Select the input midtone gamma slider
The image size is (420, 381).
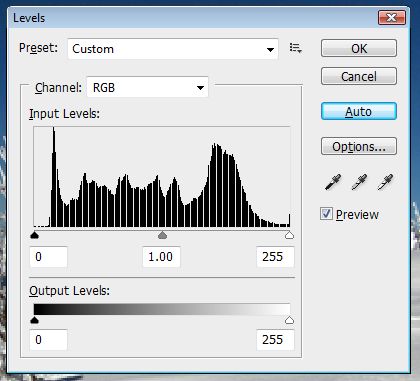162,235
